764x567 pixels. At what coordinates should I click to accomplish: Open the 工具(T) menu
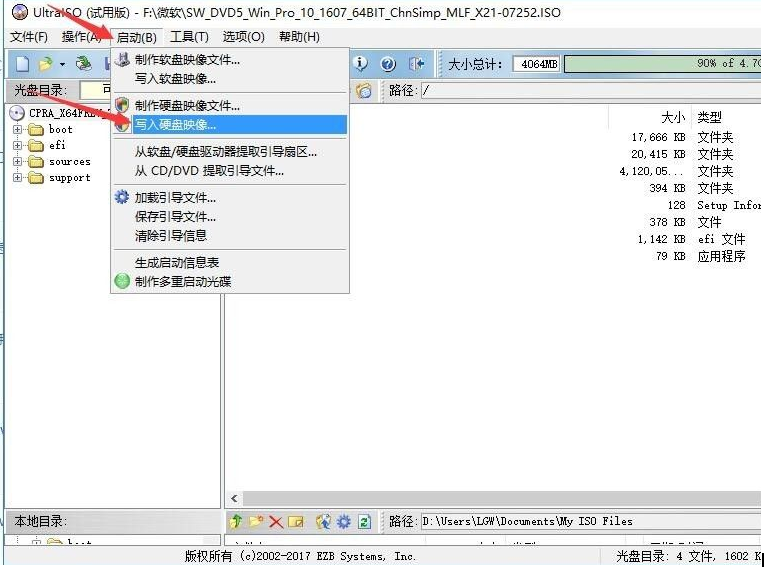(189, 37)
